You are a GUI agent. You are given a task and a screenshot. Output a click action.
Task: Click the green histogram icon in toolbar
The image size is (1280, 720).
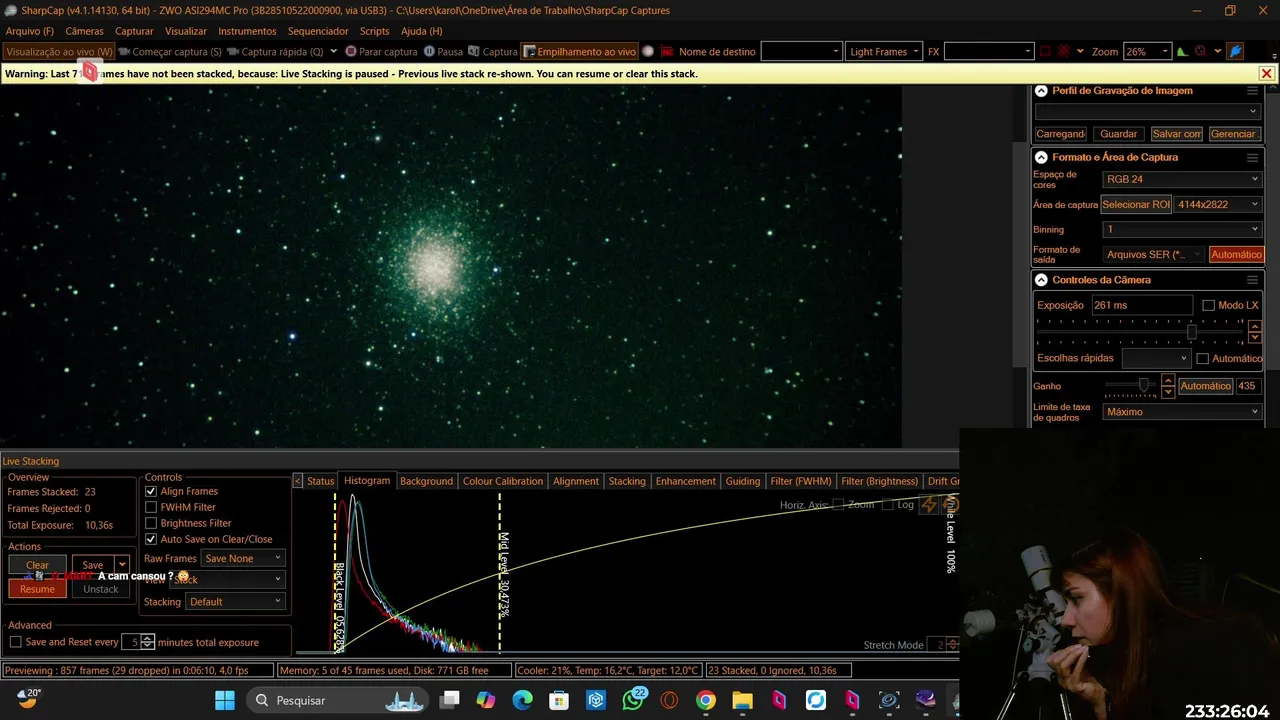[x=1182, y=51]
